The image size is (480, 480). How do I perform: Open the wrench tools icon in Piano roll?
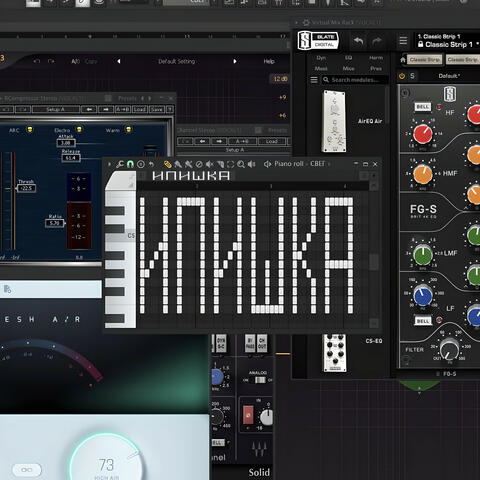(120, 164)
